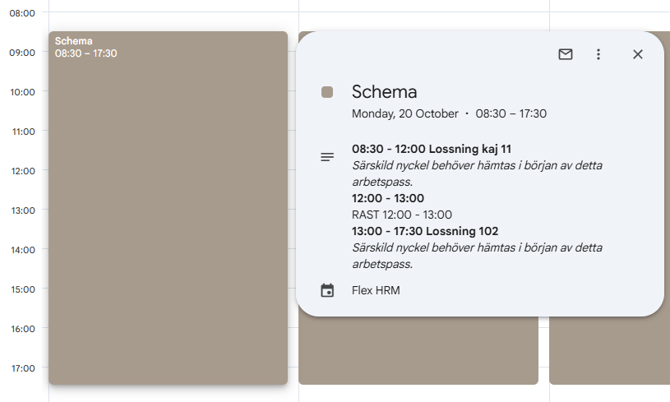
Task: Click the Flex HRM calendar name
Action: 376,291
